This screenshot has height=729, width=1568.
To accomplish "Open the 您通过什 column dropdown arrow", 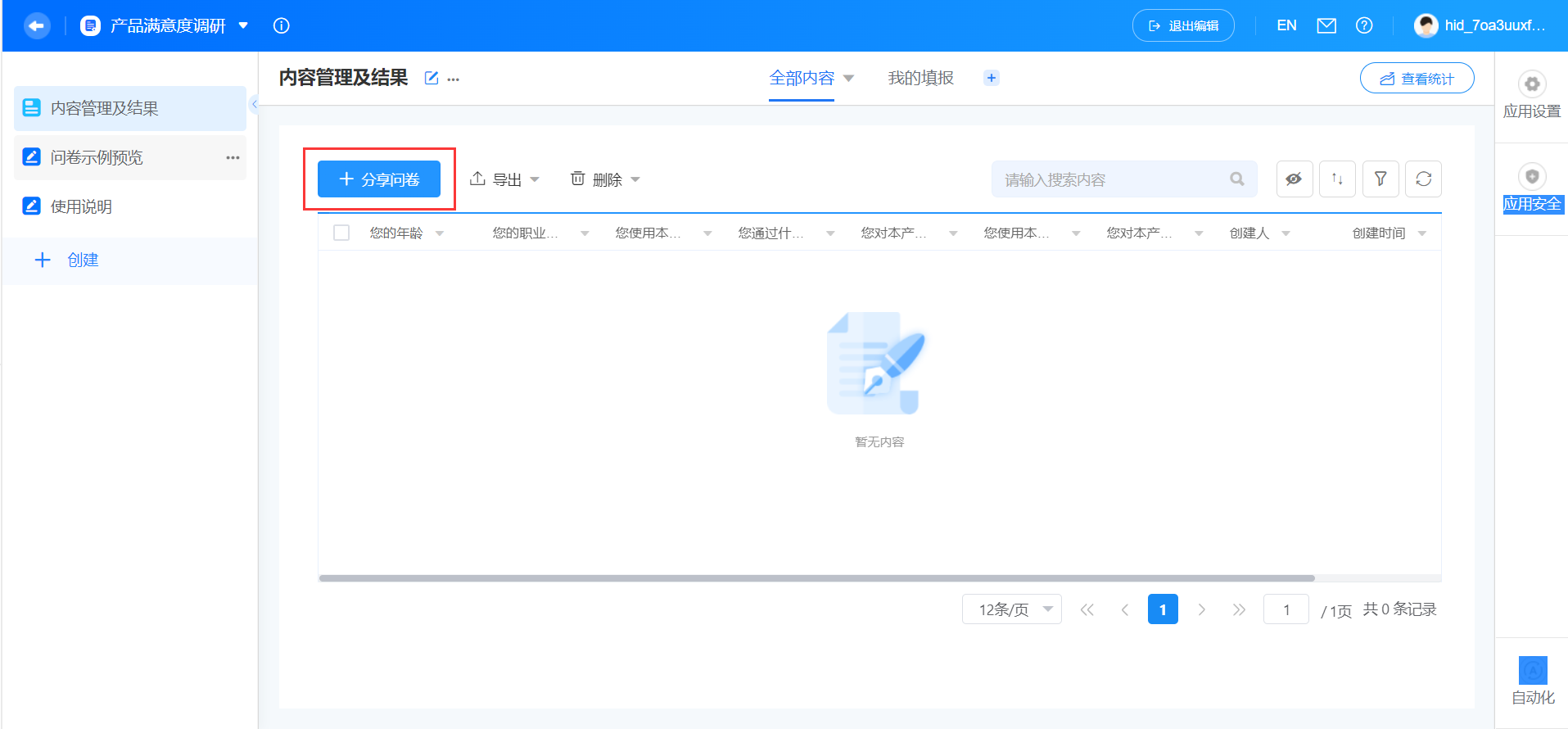I will pyautogui.click(x=830, y=233).
